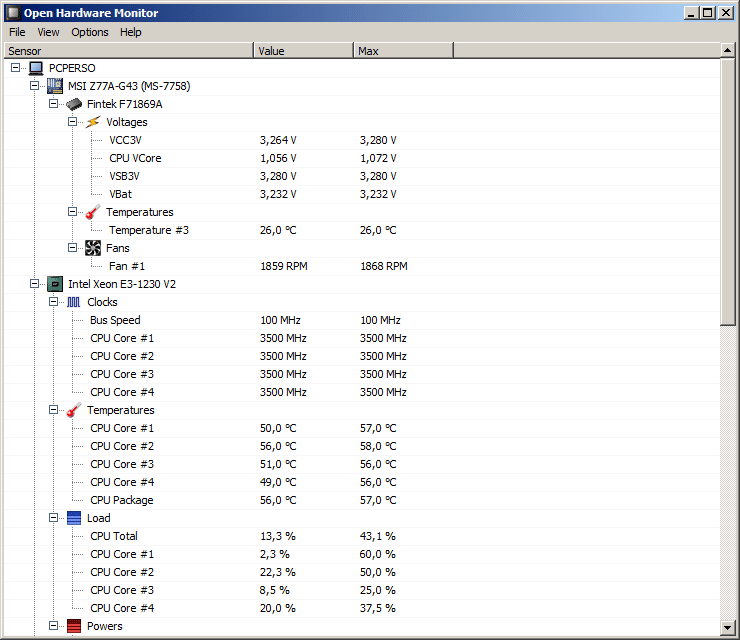
Task: Click the Open Hardware Monitor title bar icon
Action: coord(13,13)
